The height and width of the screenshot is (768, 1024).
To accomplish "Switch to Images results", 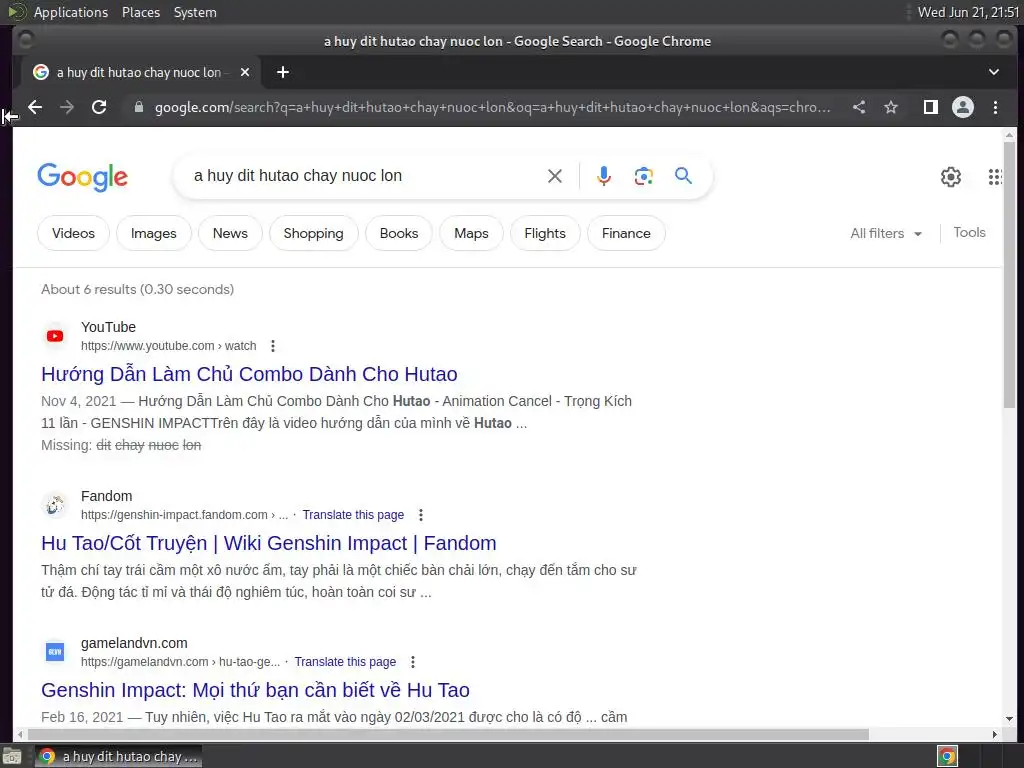I will click(153, 233).
